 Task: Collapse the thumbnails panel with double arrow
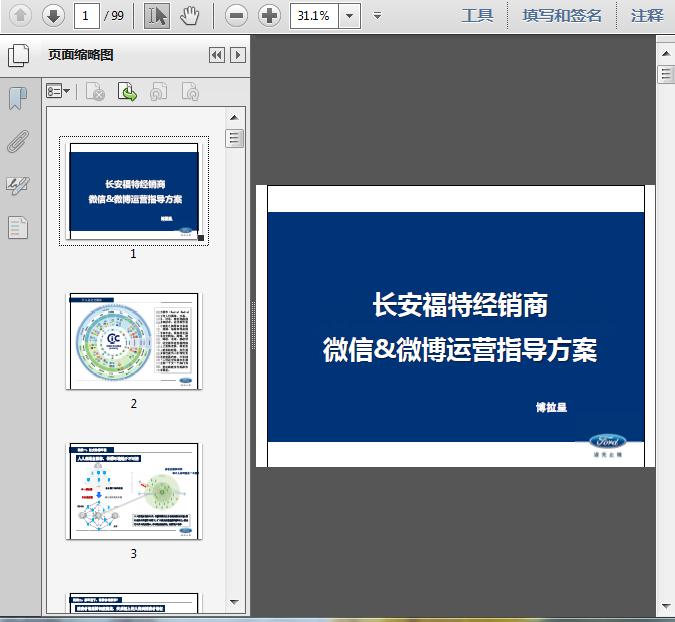[217, 55]
